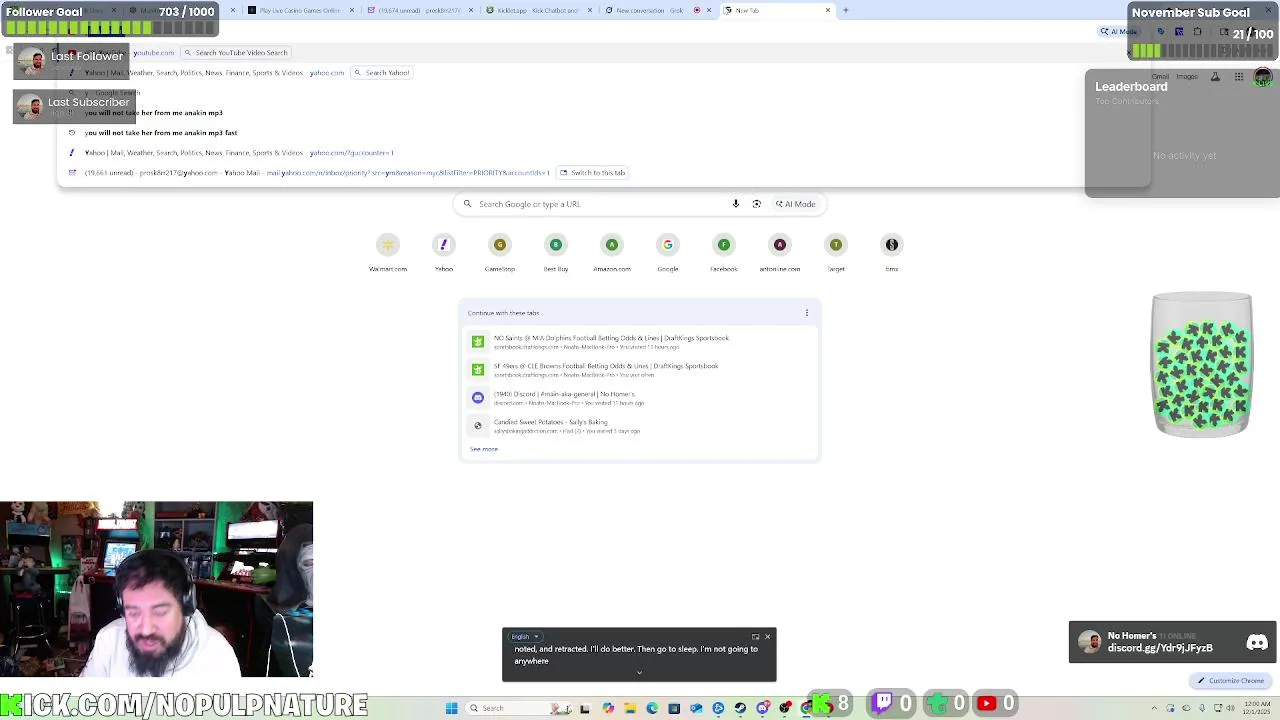Close the live caption popup
The height and width of the screenshot is (720, 1280).
(x=767, y=637)
